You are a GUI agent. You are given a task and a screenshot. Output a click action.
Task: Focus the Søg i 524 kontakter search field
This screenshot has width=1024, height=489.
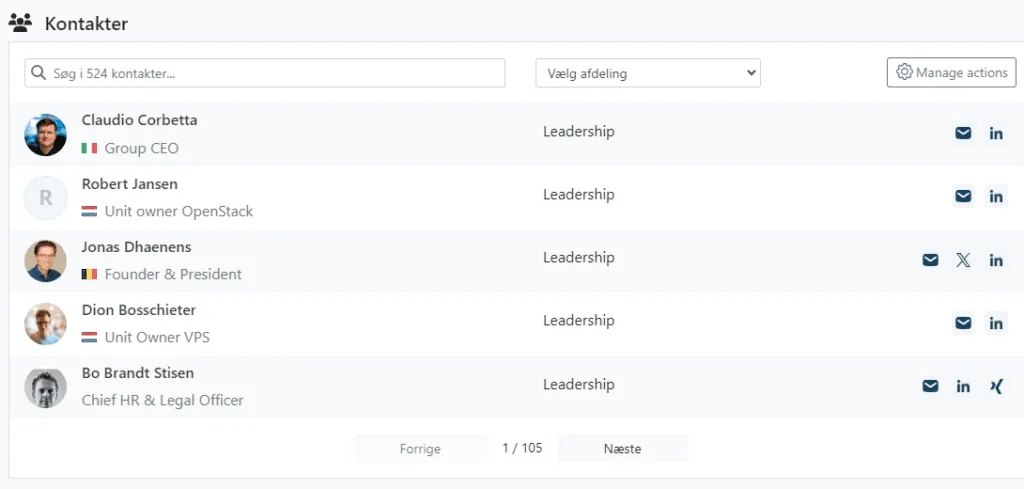coord(264,73)
